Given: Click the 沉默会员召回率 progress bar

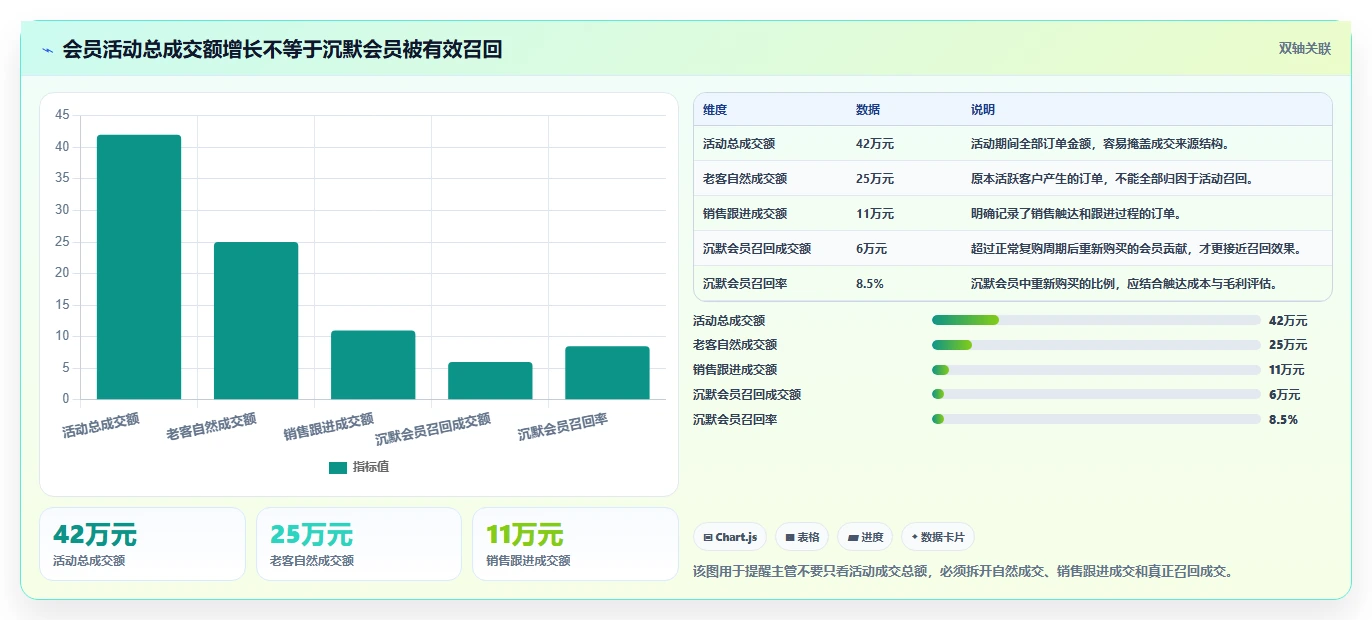Looking at the screenshot, I should click(1096, 420).
